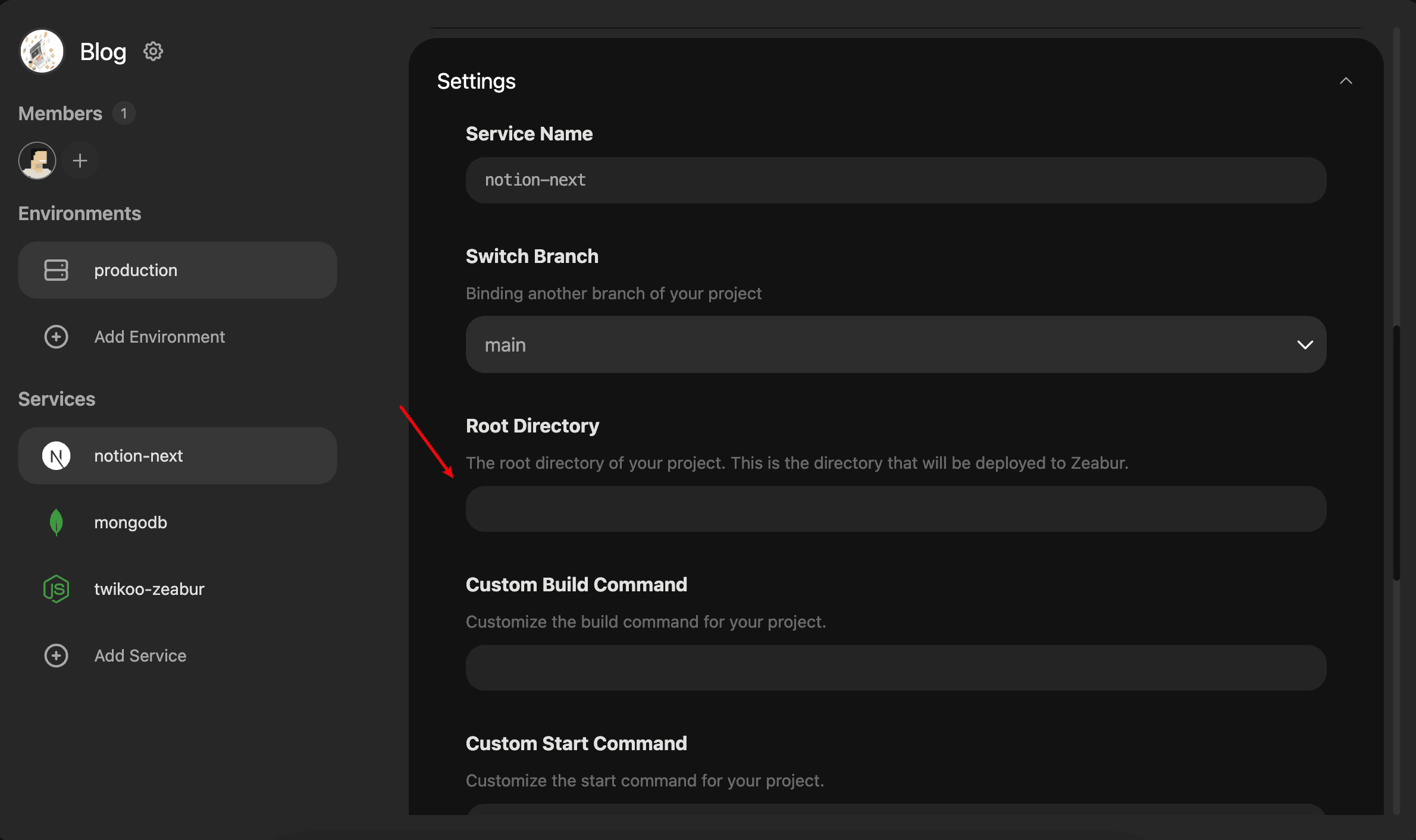Image resolution: width=1416 pixels, height=840 pixels.
Task: Click the server icon beside production
Action: (57, 270)
